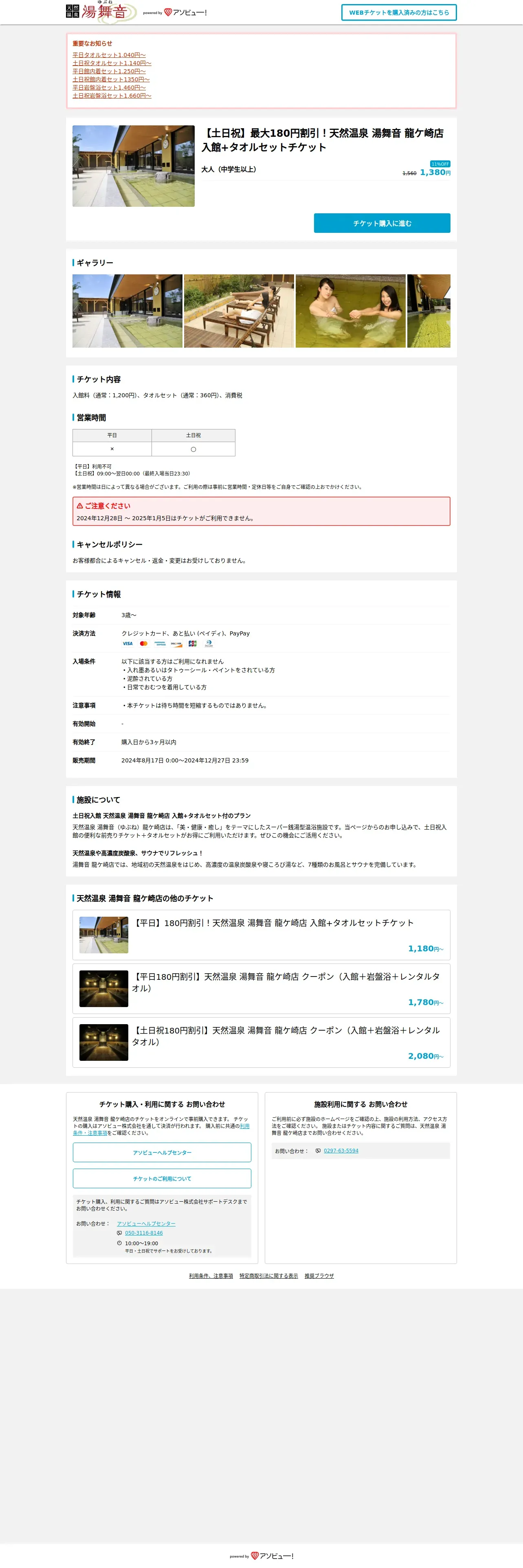This screenshot has width=523, height=1568.
Task: Click the phone icon beside 050-3116-8146
Action: coord(119,1233)
